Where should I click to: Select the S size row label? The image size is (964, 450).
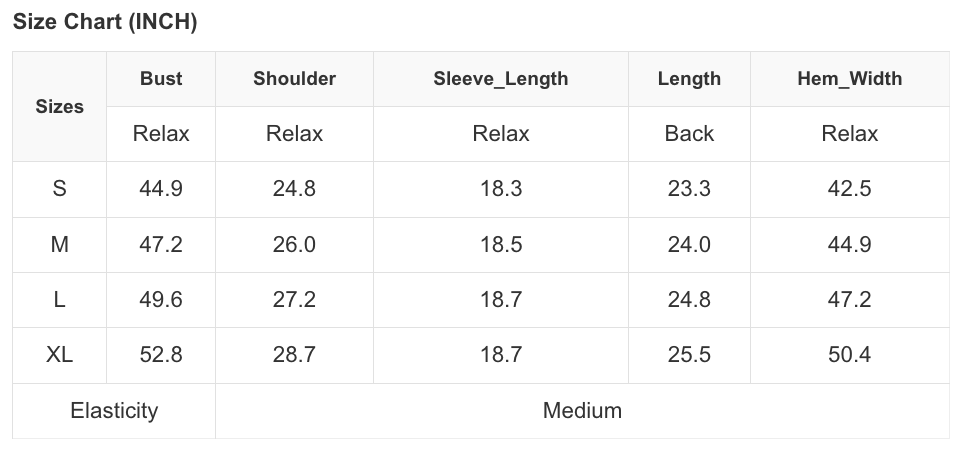pyautogui.click(x=60, y=189)
